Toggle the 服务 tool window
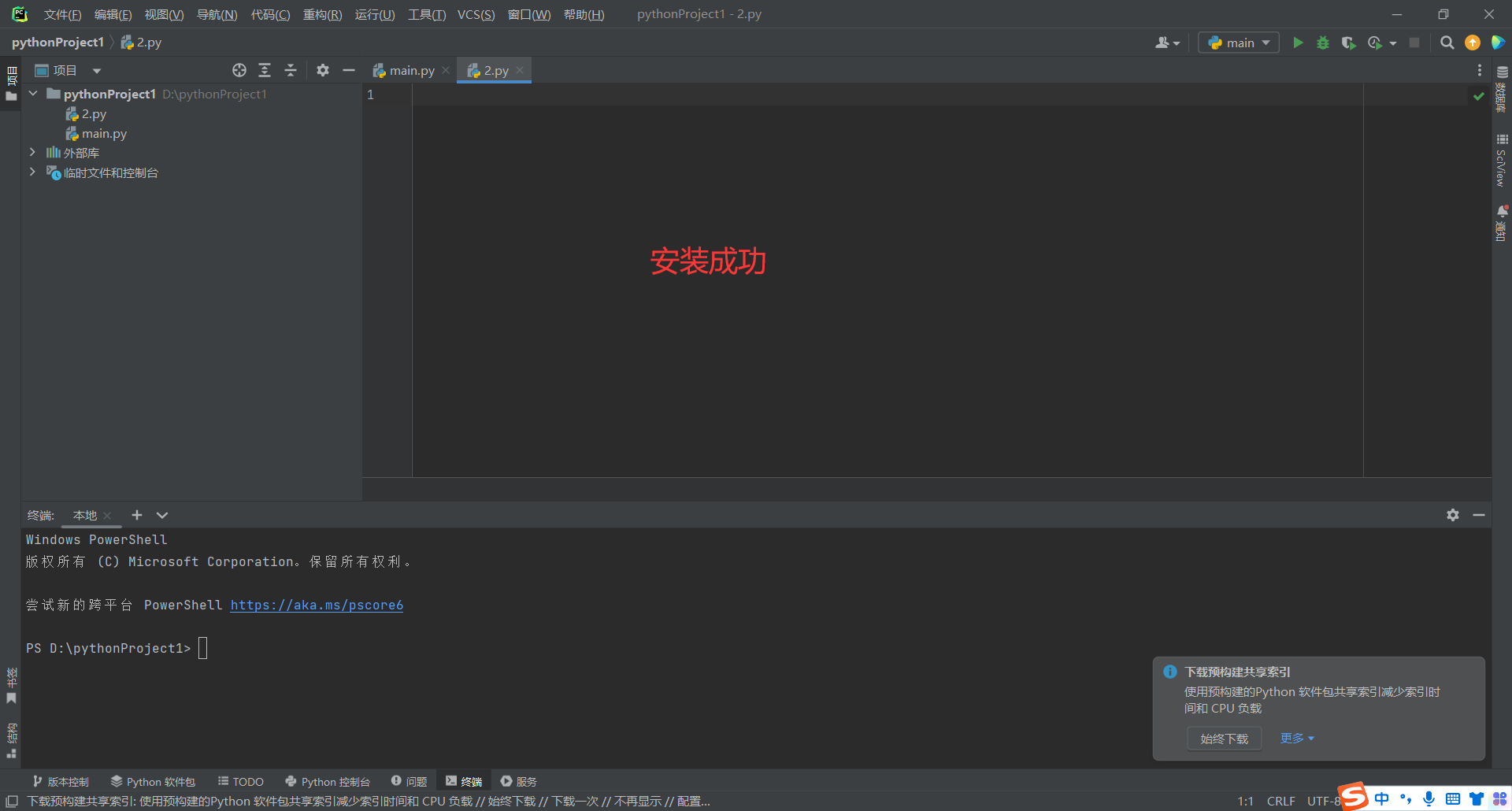1512x811 pixels. tap(517, 781)
